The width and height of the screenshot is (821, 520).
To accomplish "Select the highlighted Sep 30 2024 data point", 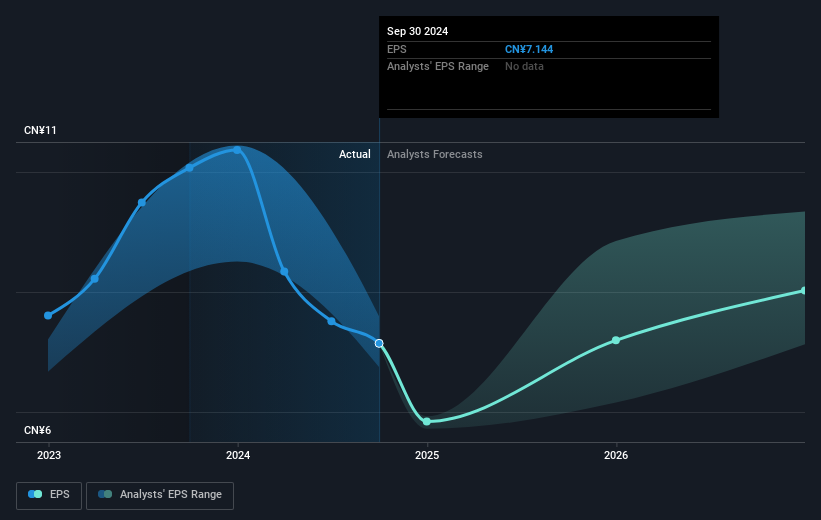I will click(x=379, y=344).
